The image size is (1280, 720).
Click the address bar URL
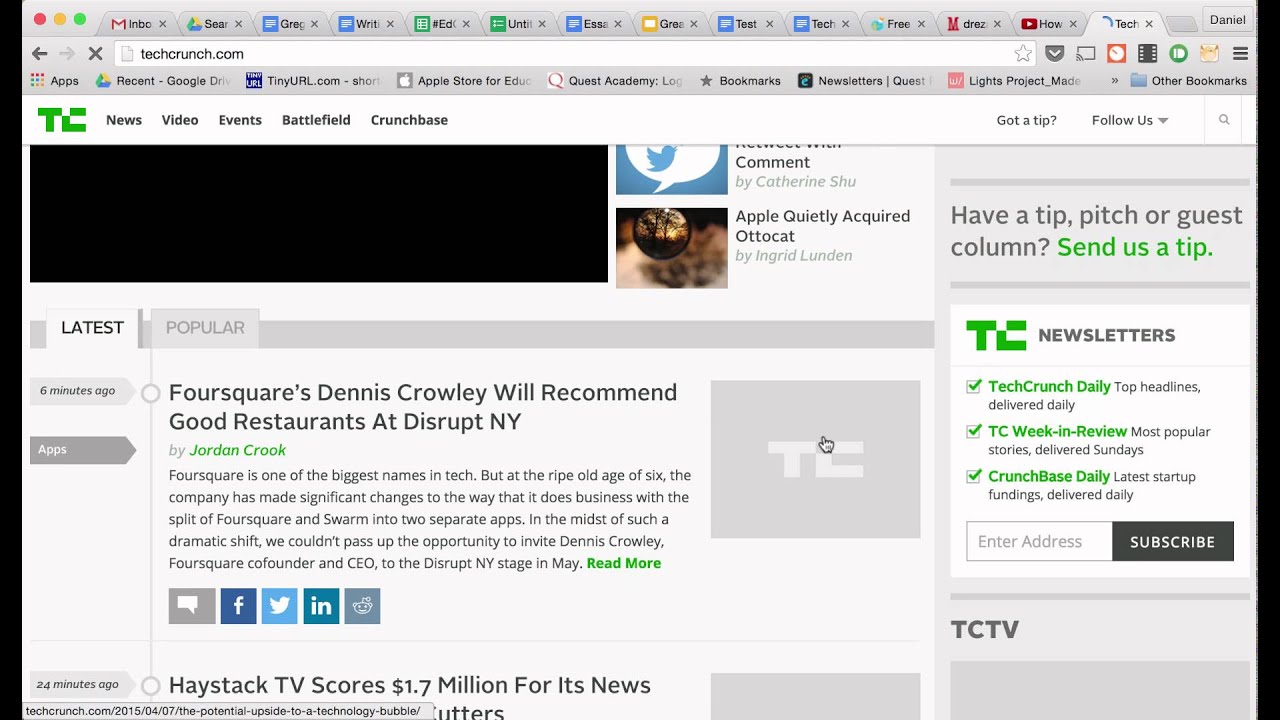[192, 54]
